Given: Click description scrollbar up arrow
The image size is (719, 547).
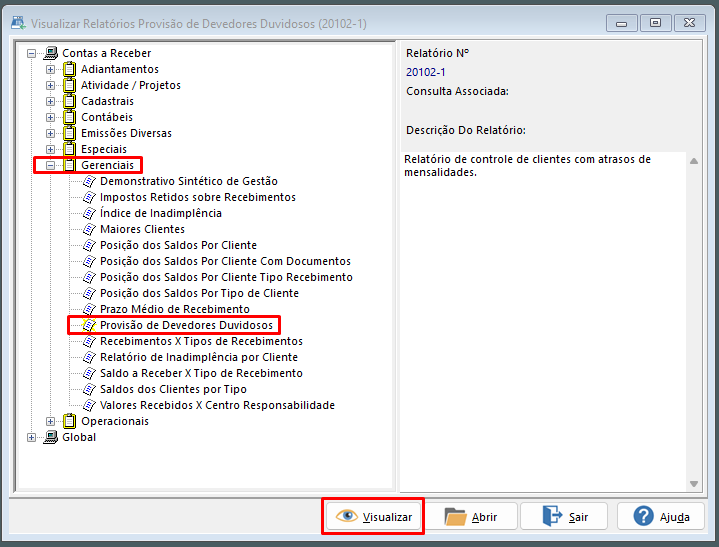Looking at the screenshot, I should click(x=694, y=161).
